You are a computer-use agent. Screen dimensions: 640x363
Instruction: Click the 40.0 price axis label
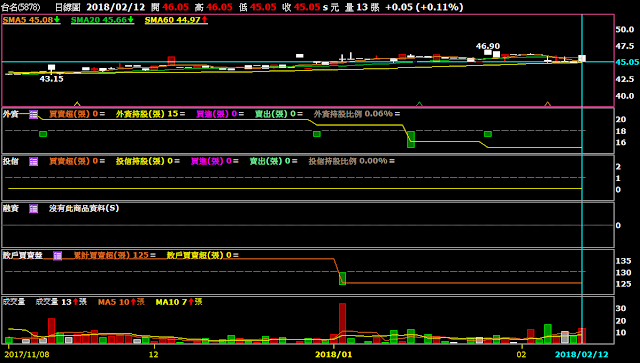(x=624, y=96)
